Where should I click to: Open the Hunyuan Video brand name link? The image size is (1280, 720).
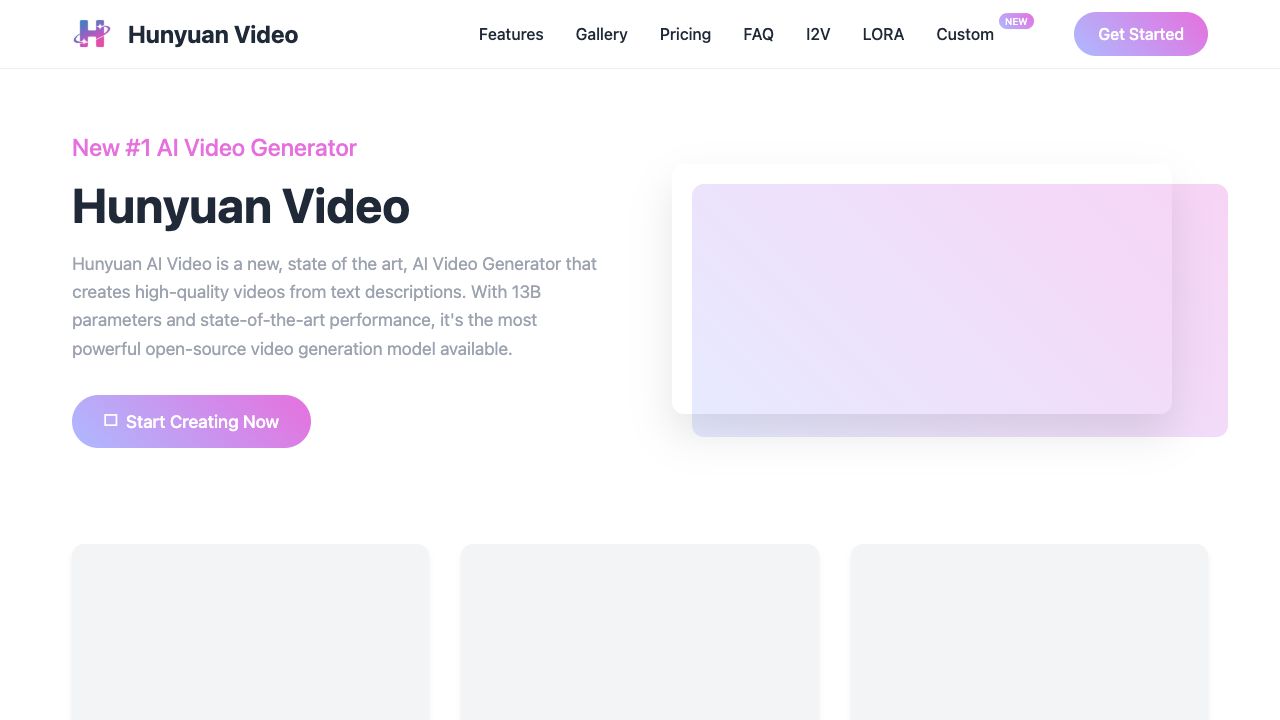(x=213, y=35)
